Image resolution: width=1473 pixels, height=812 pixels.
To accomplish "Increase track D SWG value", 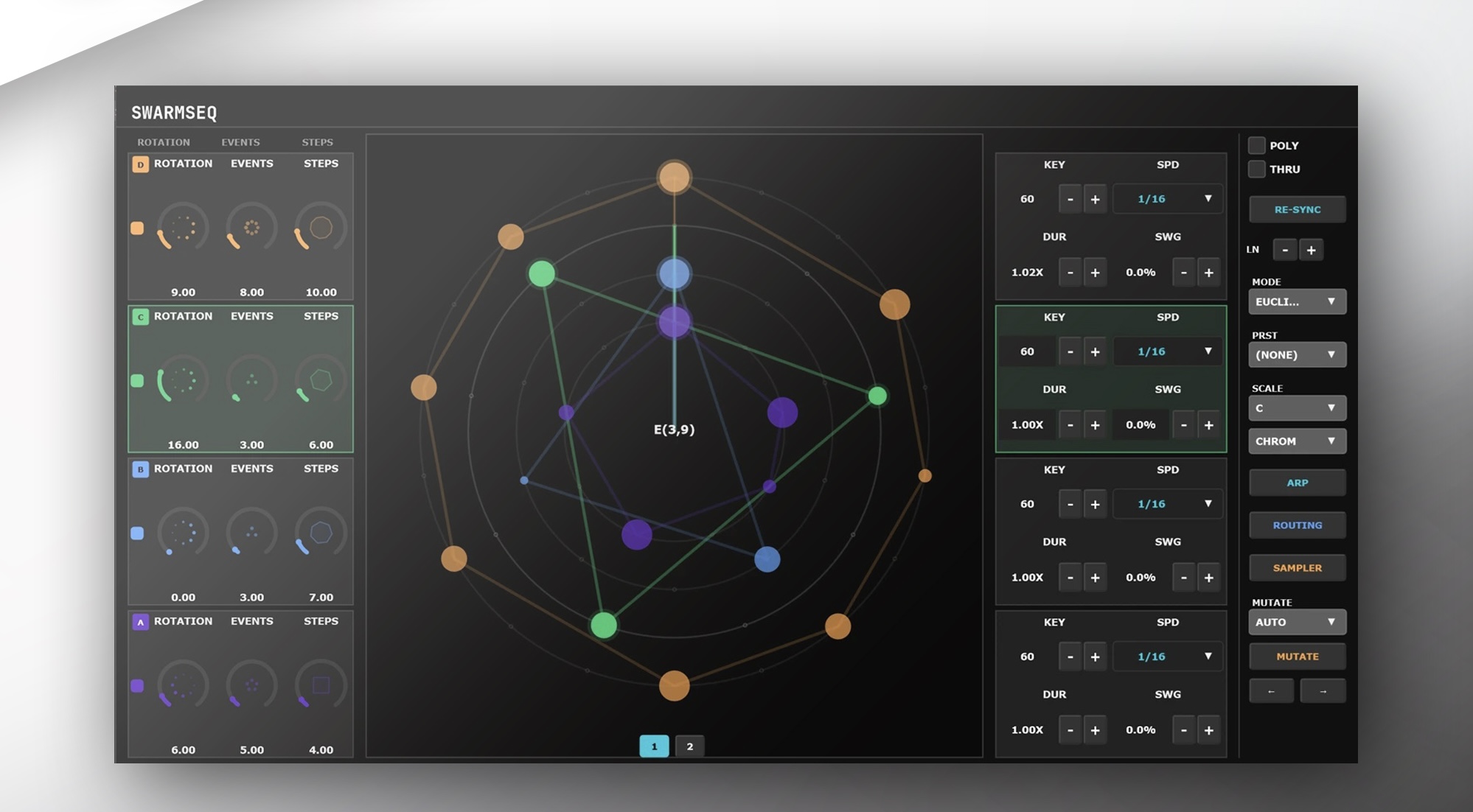I will 1208,273.
